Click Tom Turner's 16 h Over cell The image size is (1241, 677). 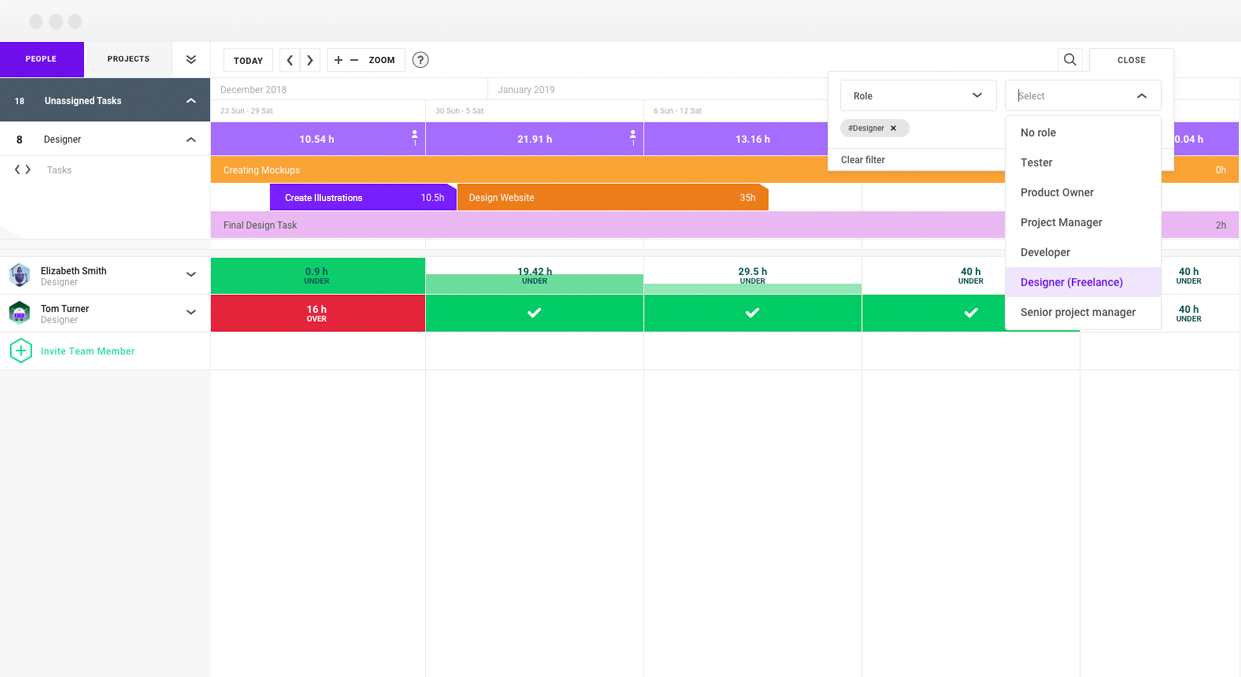pyautogui.click(x=317, y=313)
